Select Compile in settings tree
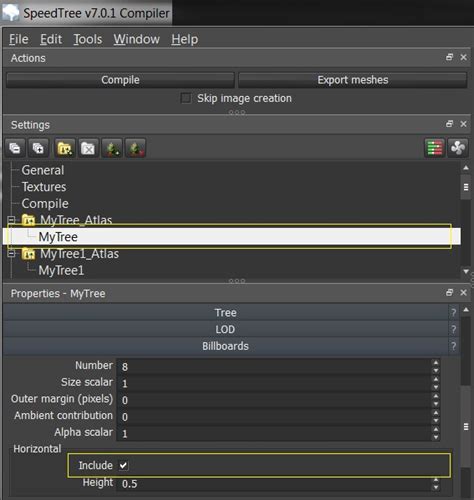The image size is (474, 500). click(x=45, y=204)
